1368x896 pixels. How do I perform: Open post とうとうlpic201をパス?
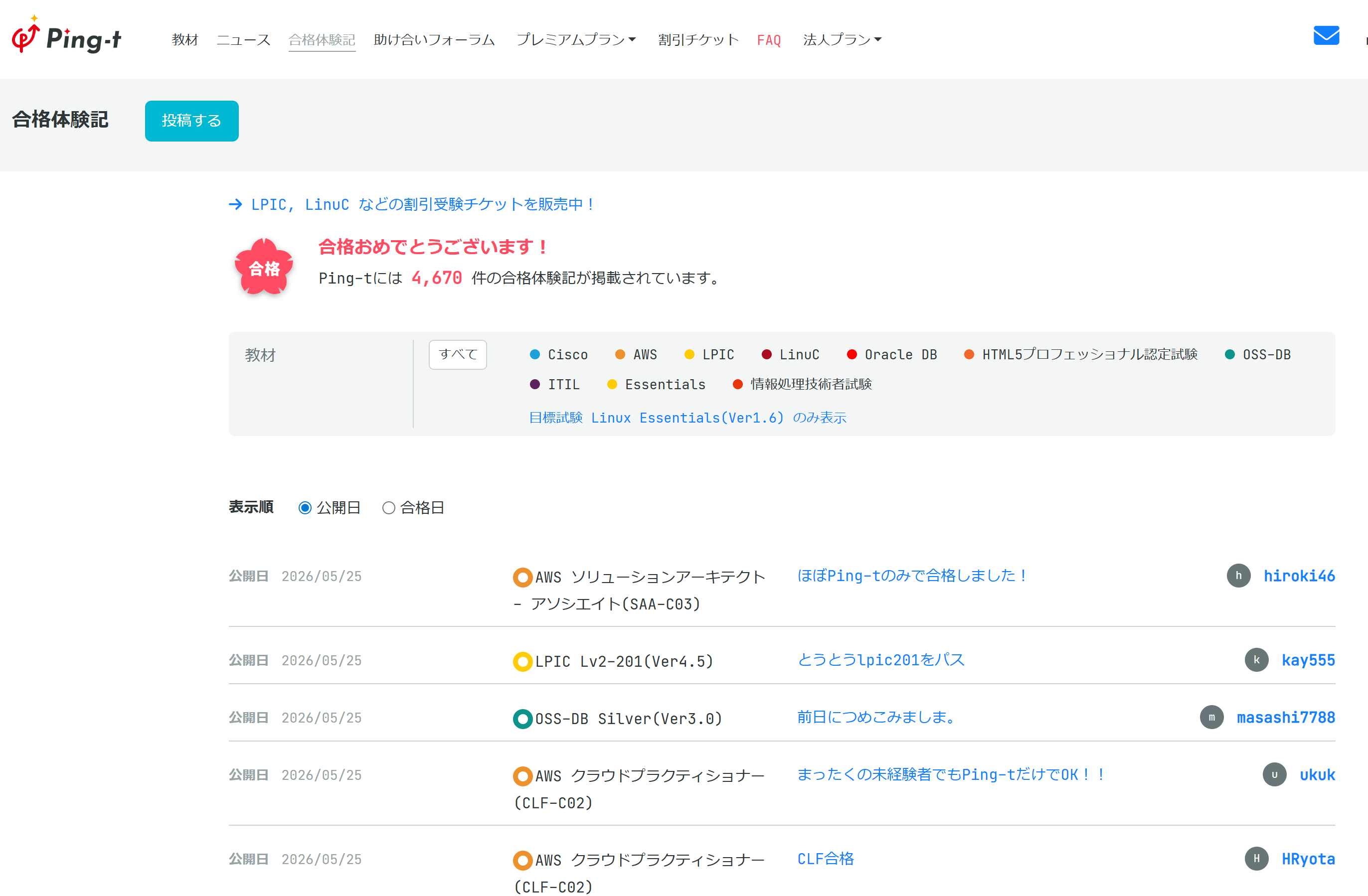pos(880,660)
